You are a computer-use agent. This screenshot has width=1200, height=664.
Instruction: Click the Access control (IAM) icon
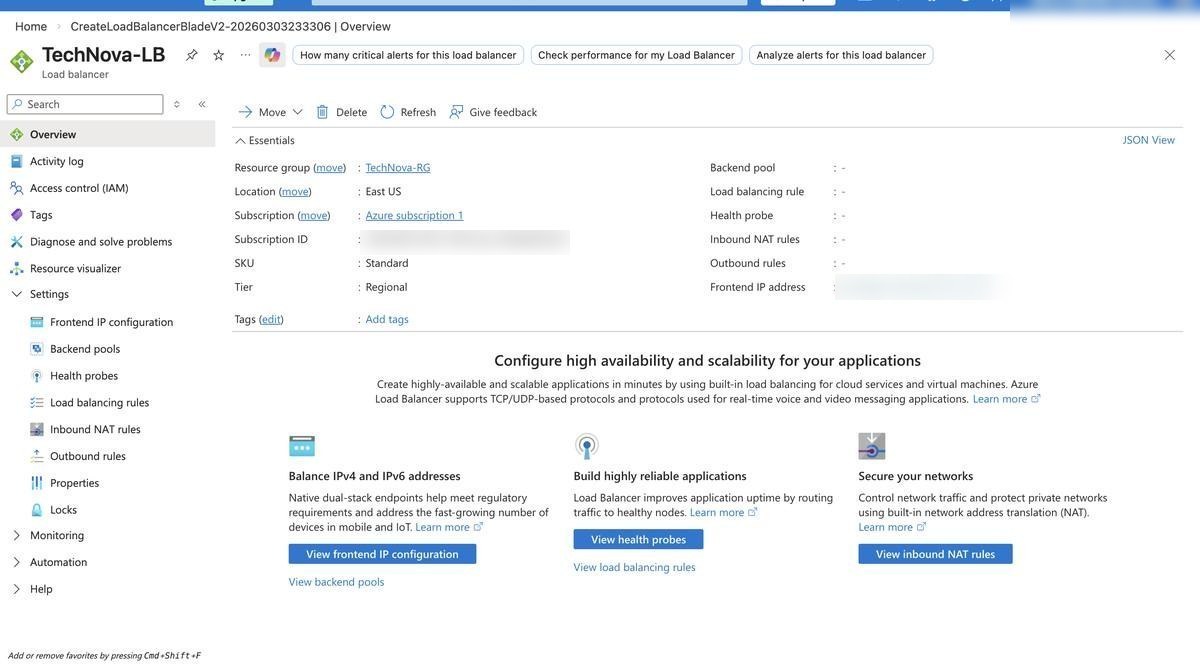click(x=16, y=188)
